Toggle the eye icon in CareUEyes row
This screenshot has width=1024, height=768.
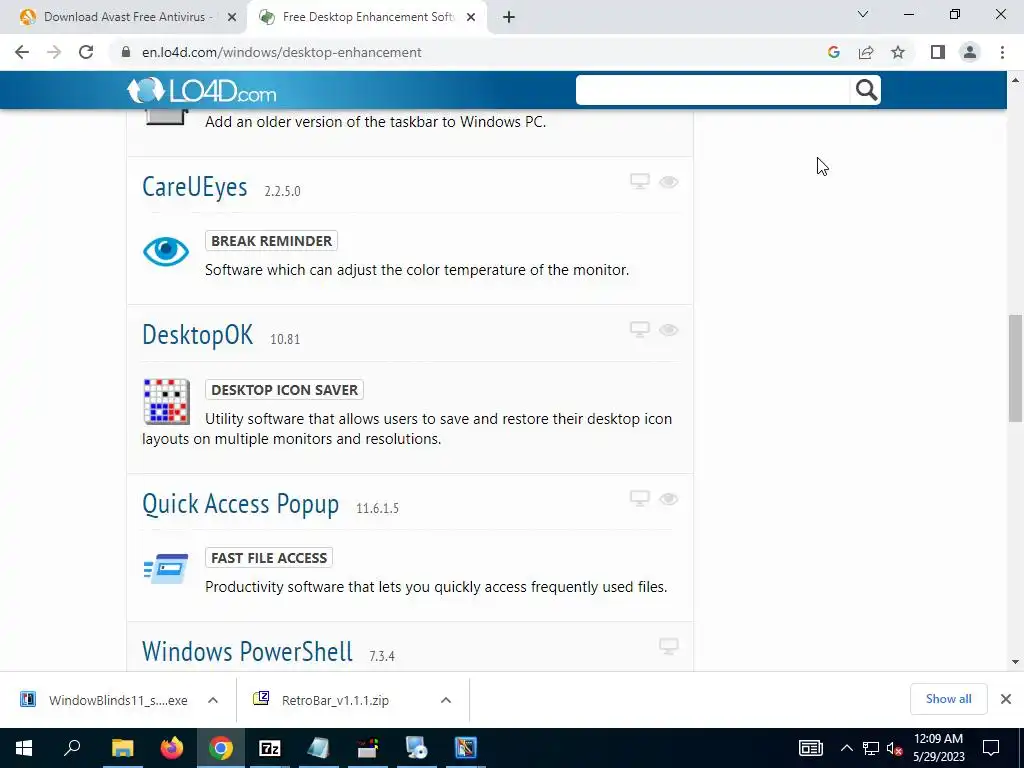pos(668,182)
